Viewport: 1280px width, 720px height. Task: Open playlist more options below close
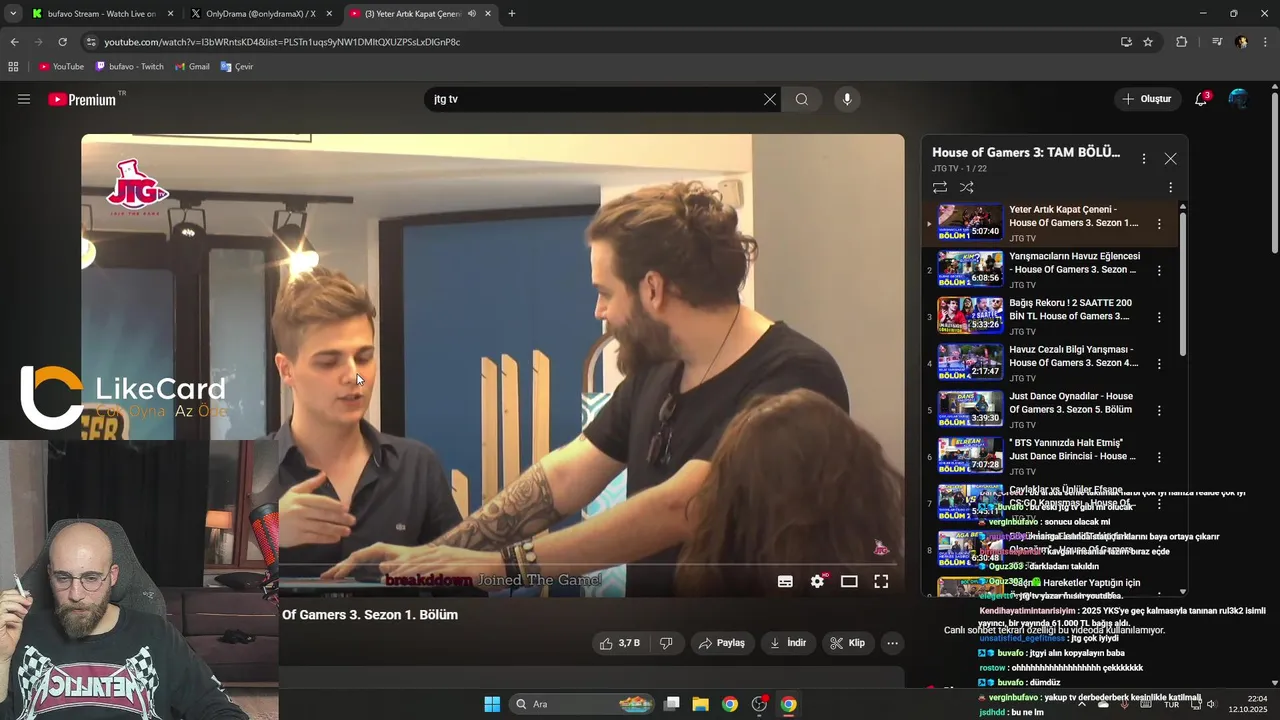pos(1171,187)
